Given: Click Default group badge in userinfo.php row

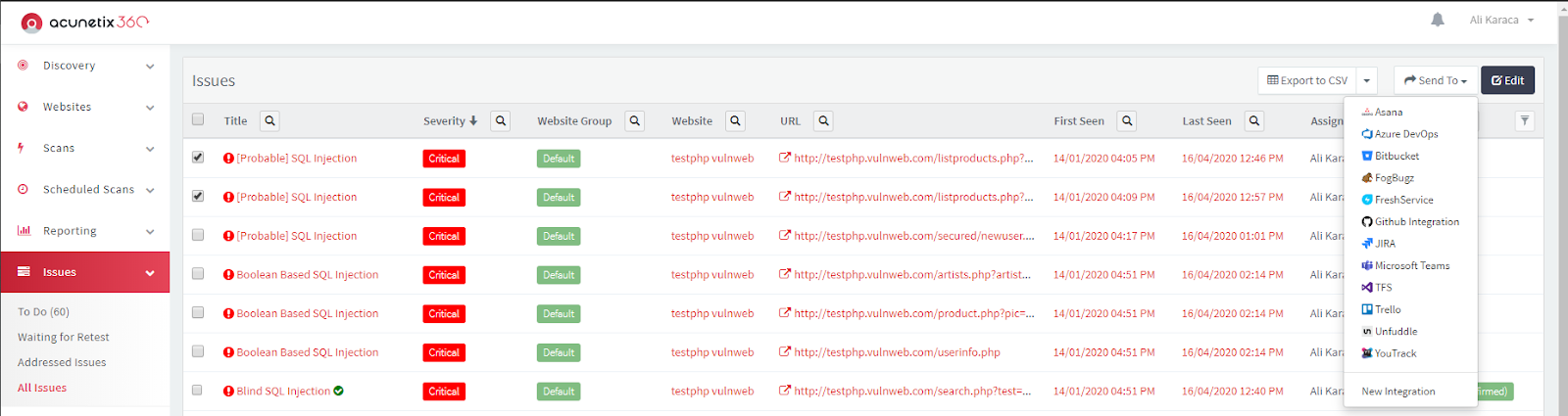Looking at the screenshot, I should [x=559, y=352].
